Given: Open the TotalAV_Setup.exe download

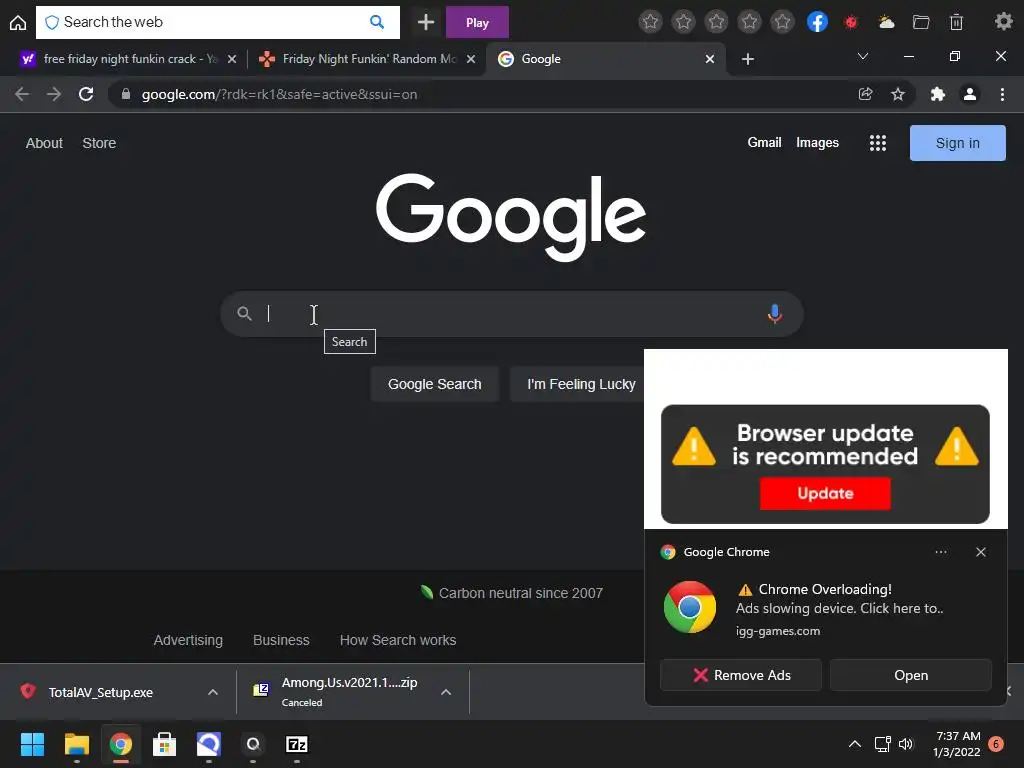Looking at the screenshot, I should point(101,692).
